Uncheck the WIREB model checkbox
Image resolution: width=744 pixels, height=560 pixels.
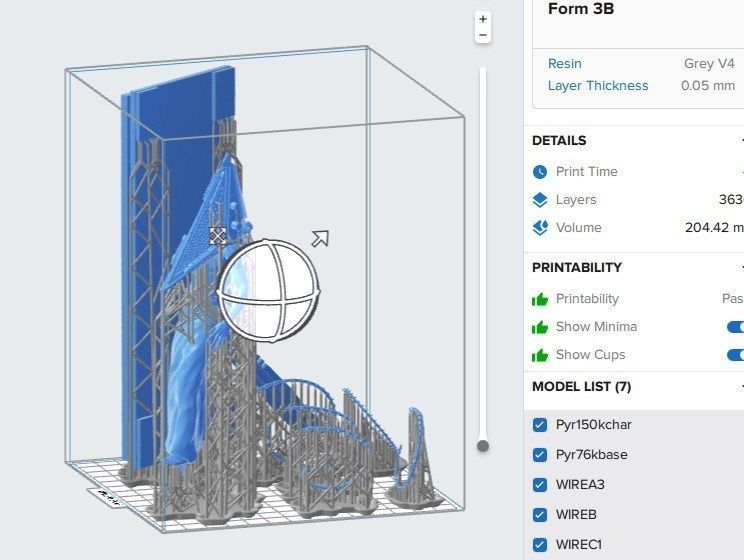(539, 514)
